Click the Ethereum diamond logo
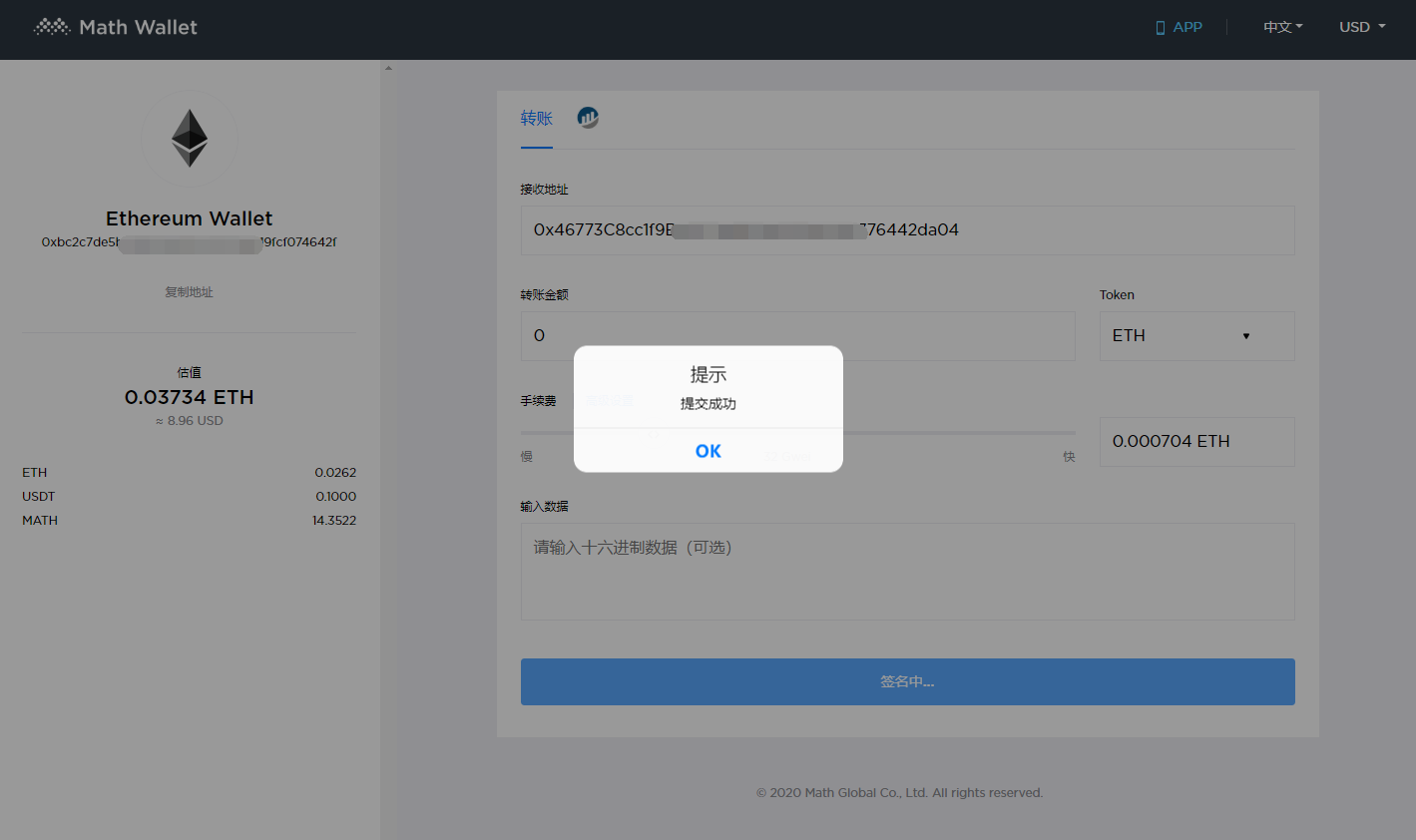This screenshot has height=840, width=1416. pos(190,139)
